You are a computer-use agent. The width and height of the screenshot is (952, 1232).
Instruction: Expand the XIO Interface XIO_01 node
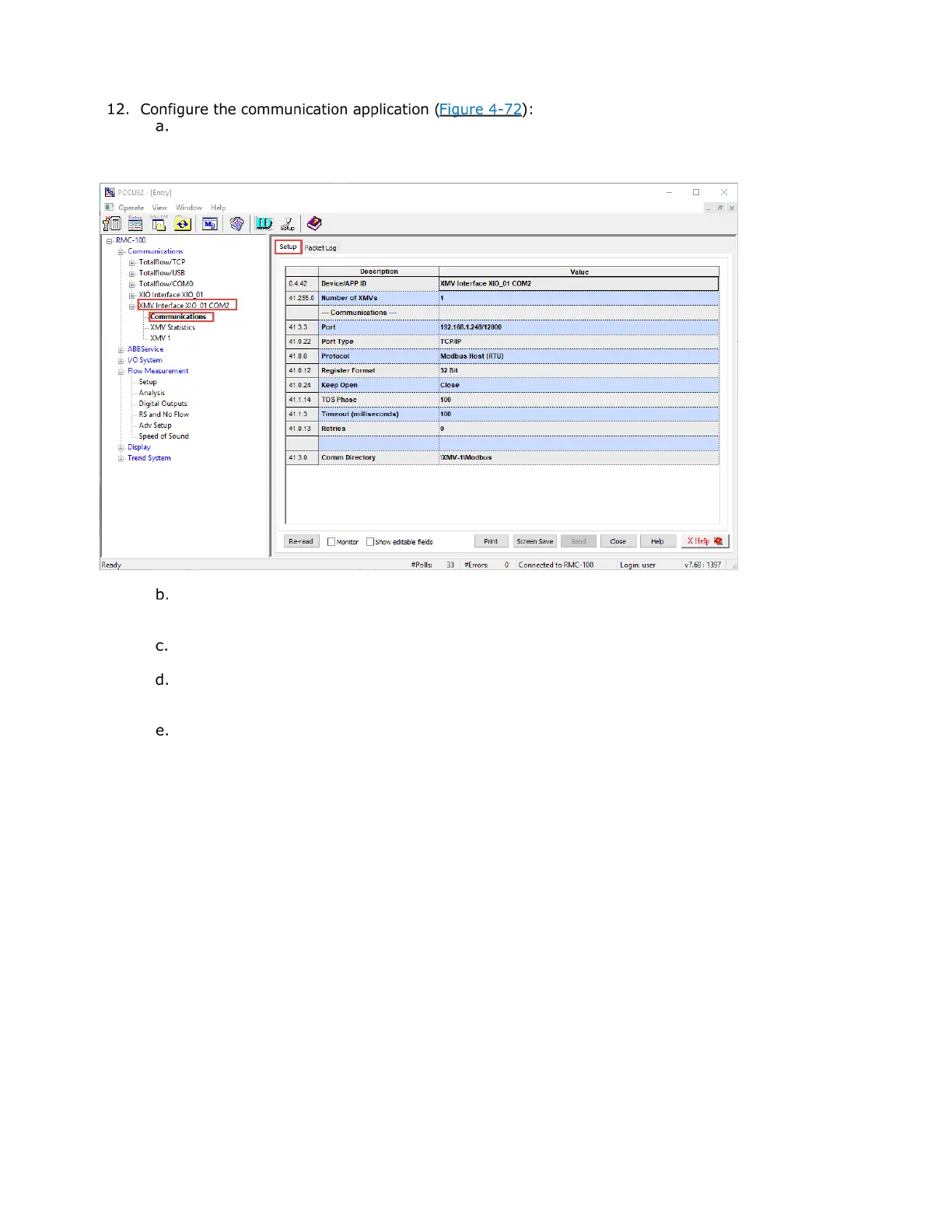[132, 296]
